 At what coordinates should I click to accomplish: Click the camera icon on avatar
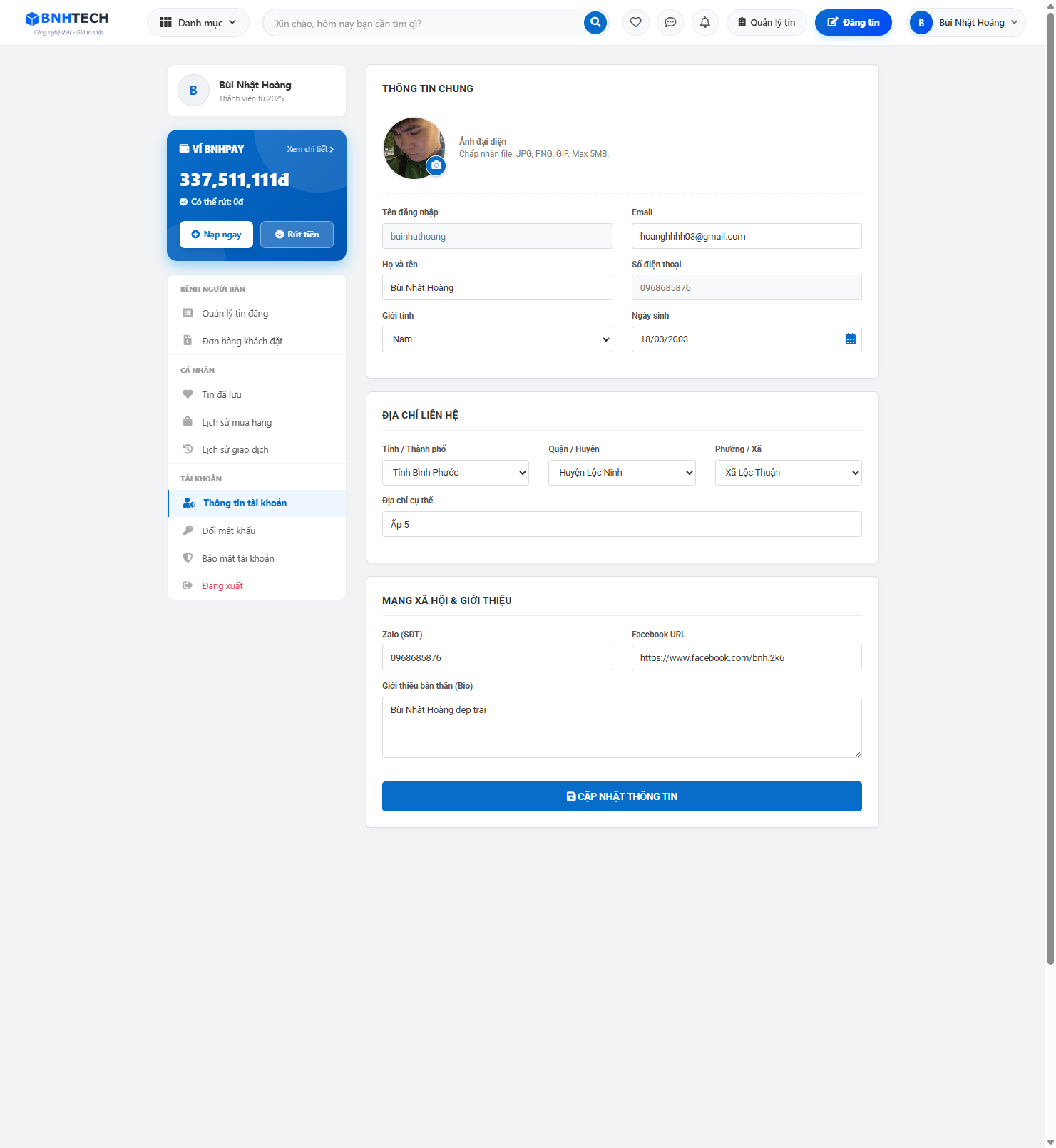point(436,165)
